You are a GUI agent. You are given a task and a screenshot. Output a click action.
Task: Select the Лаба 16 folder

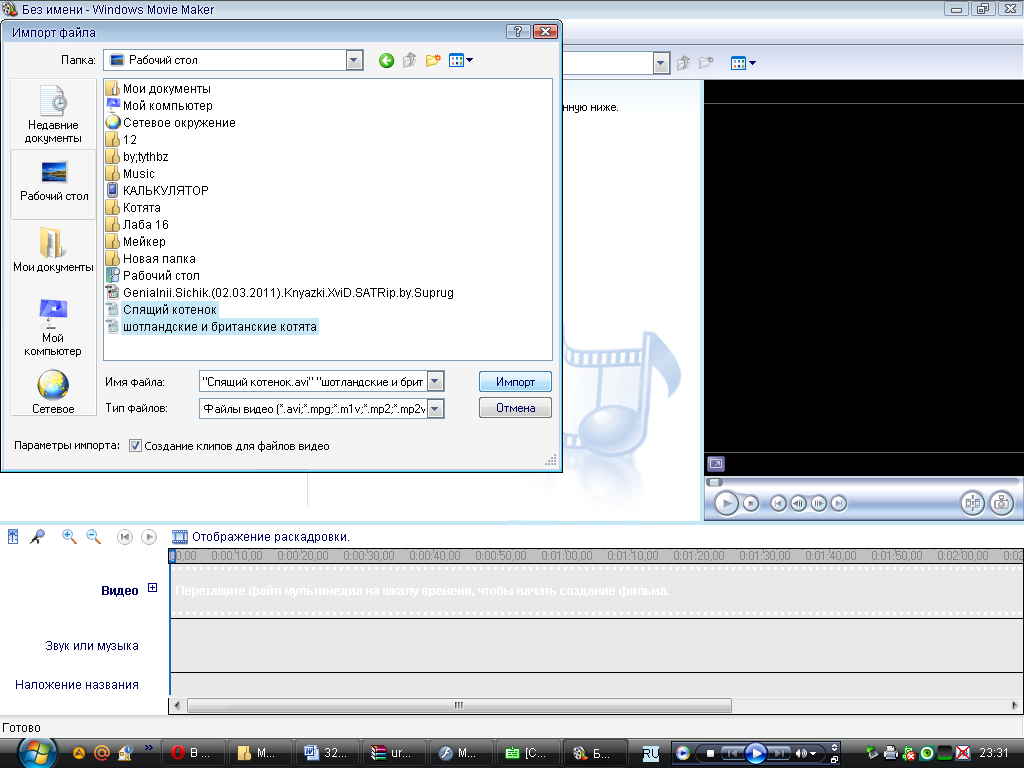137,224
